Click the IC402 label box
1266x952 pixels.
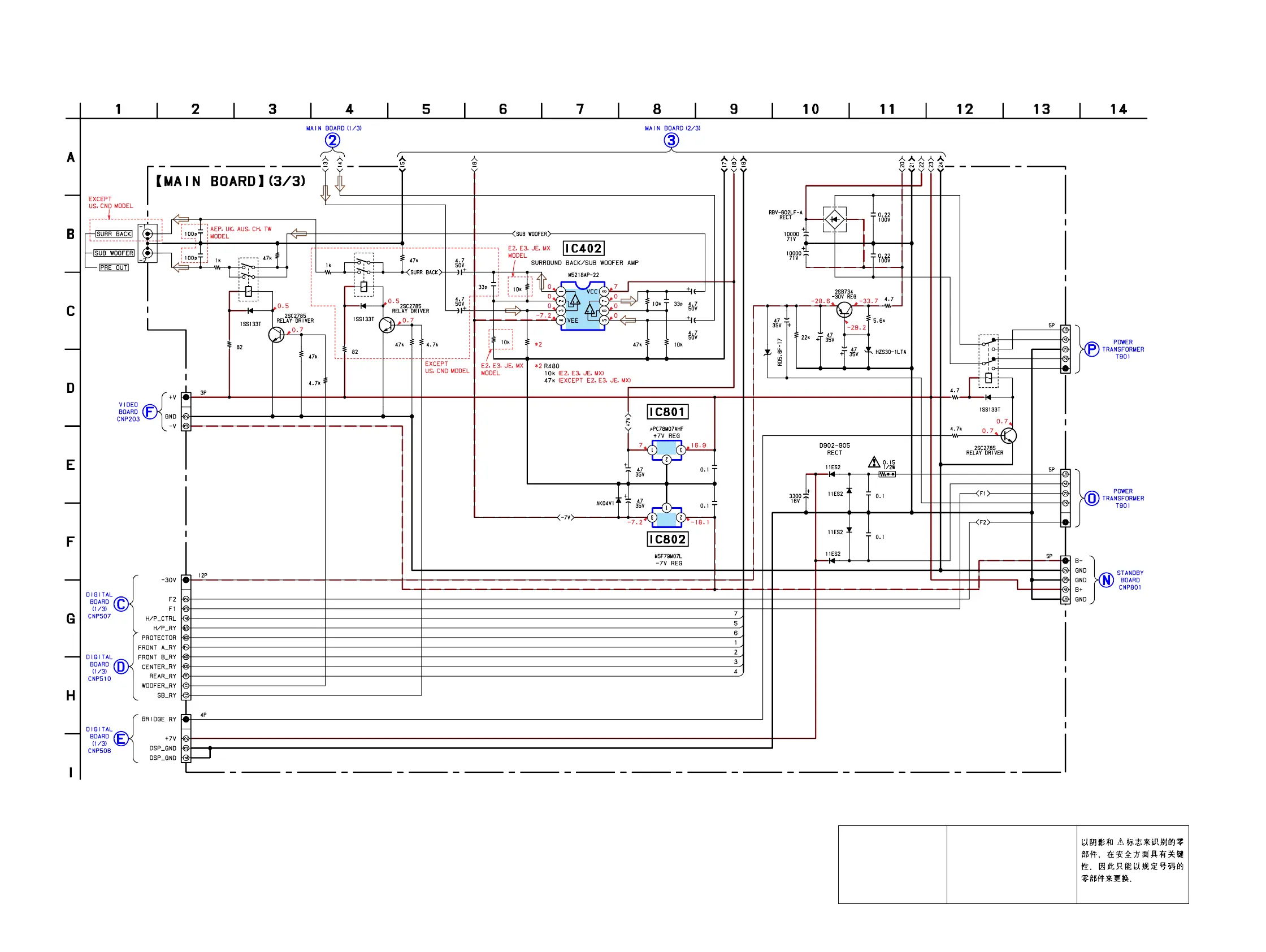pos(583,248)
